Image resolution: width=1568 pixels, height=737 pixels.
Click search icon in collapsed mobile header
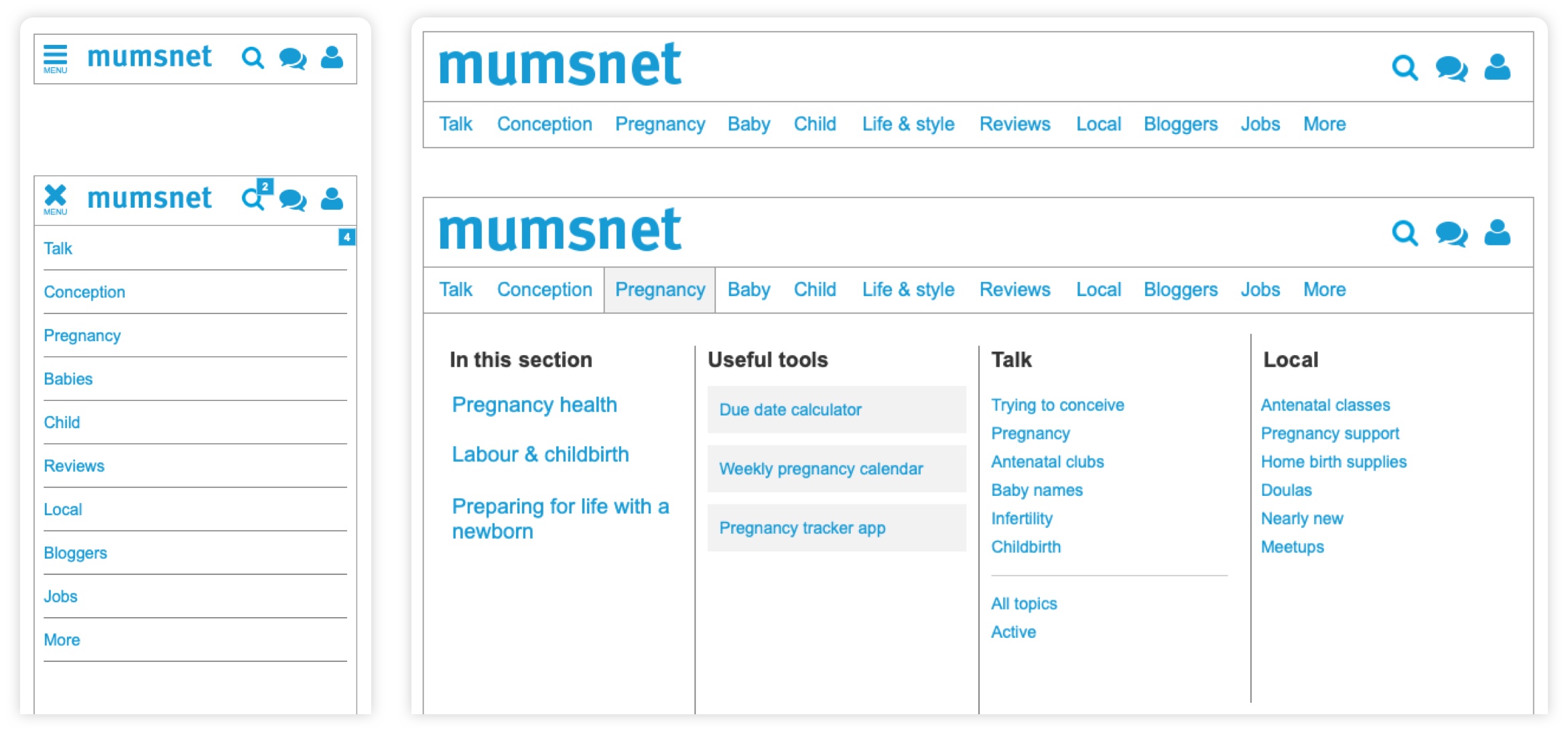[253, 58]
